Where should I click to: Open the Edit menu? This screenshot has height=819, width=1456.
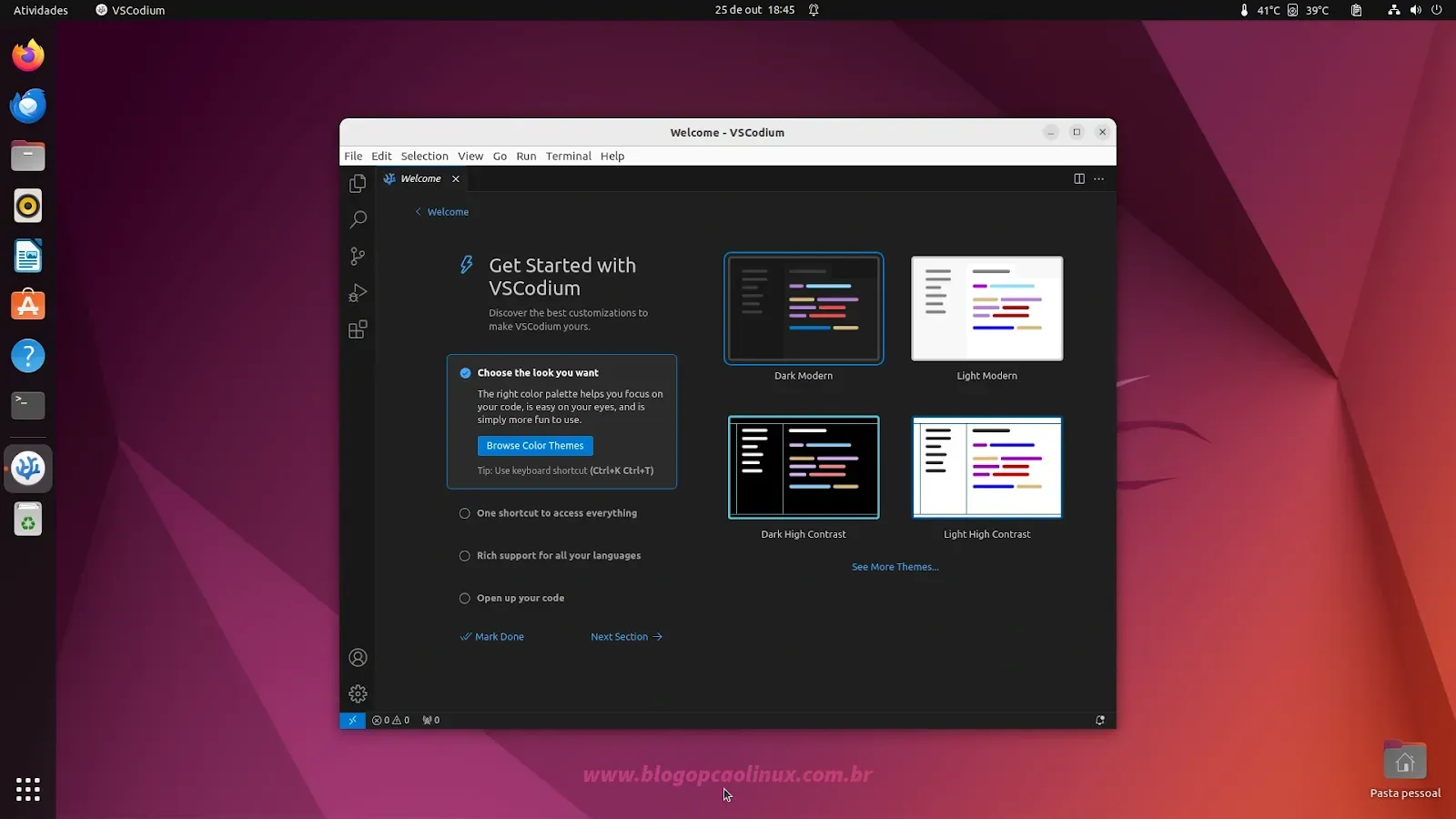tap(381, 156)
